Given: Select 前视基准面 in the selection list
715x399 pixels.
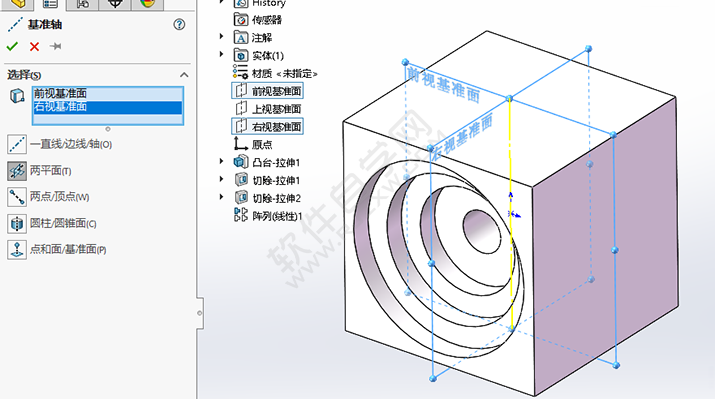Looking at the screenshot, I should click(x=107, y=93).
